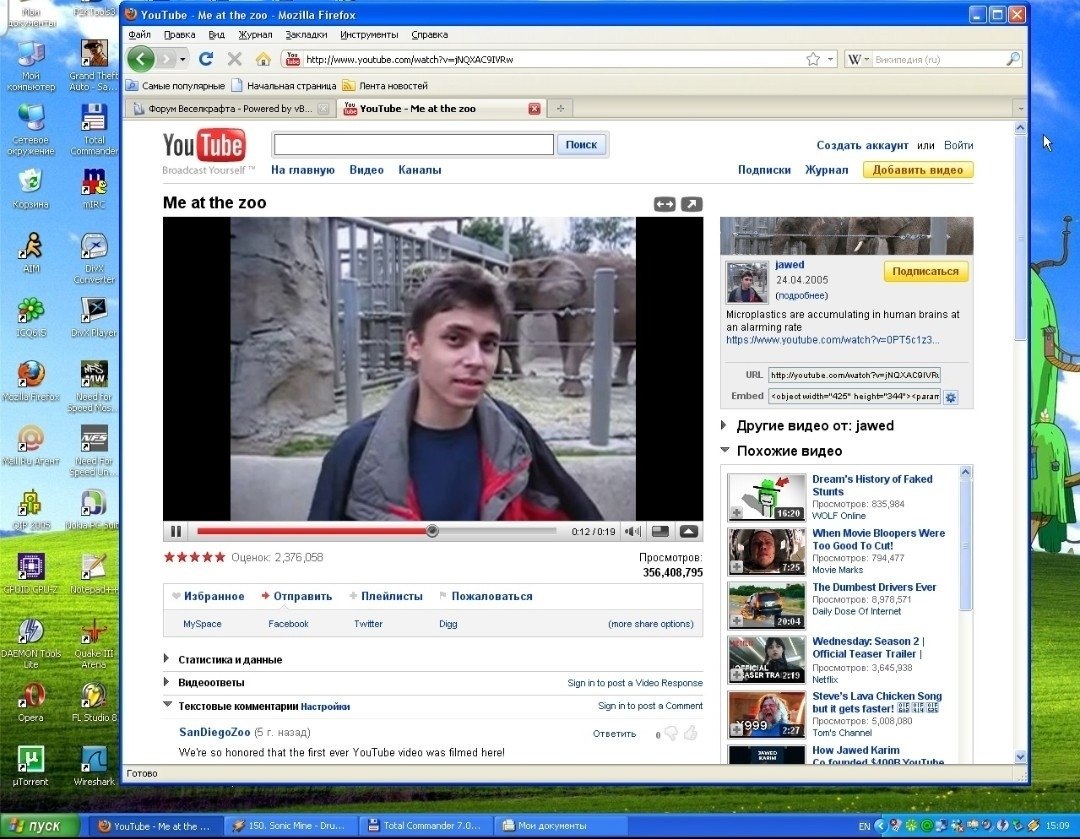Open search engine selector dropdown
Viewport: 1080px width, 839px height.
866,59
